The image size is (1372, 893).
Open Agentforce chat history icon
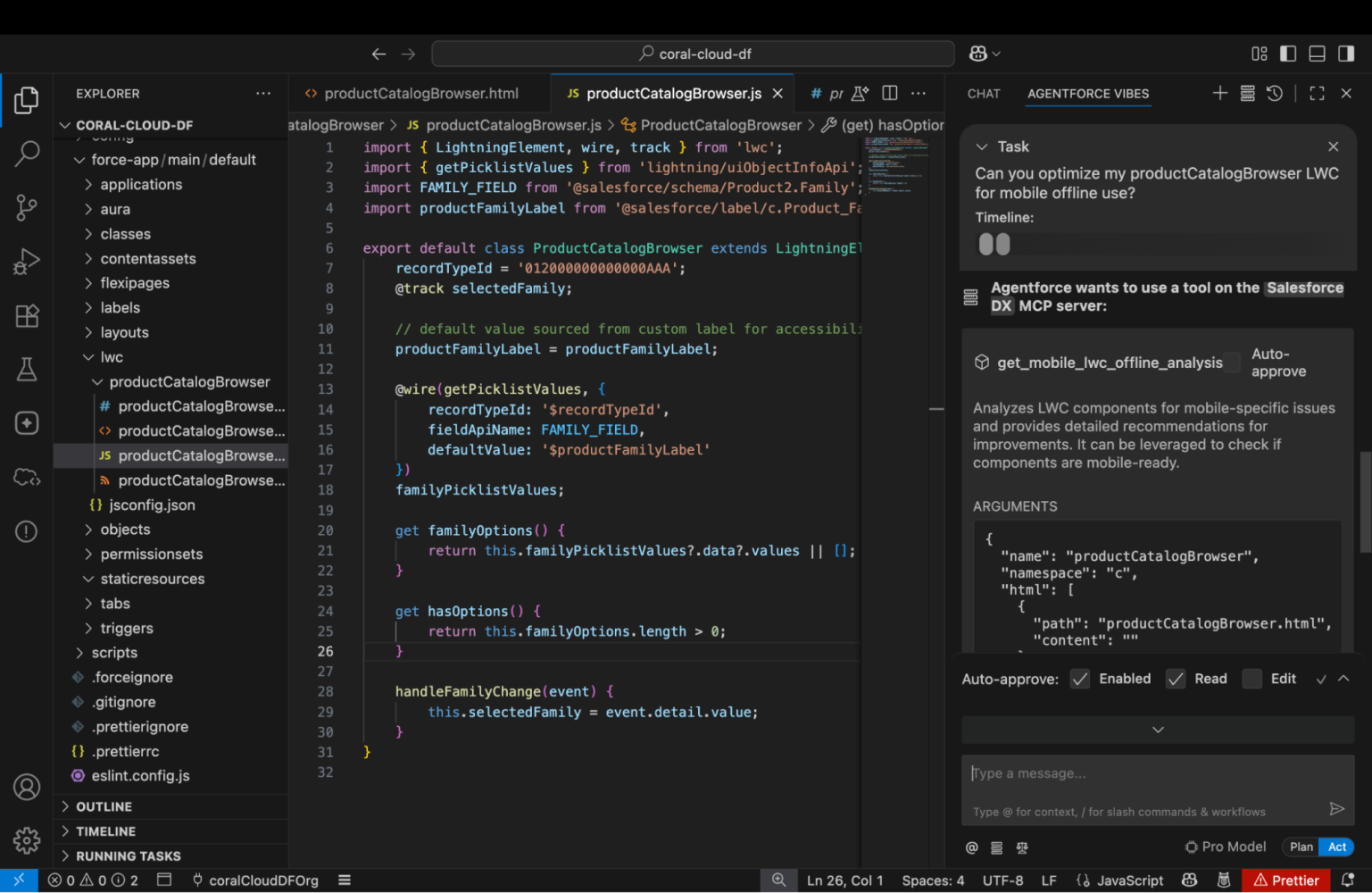point(1275,93)
